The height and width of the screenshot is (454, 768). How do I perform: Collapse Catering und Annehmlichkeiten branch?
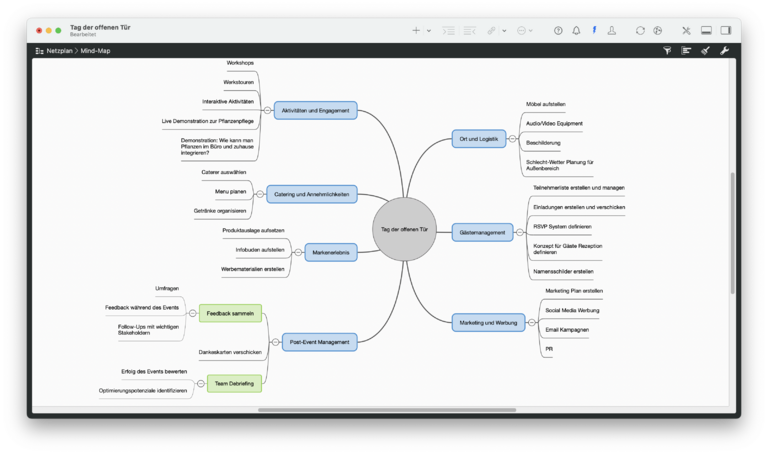(x=260, y=194)
